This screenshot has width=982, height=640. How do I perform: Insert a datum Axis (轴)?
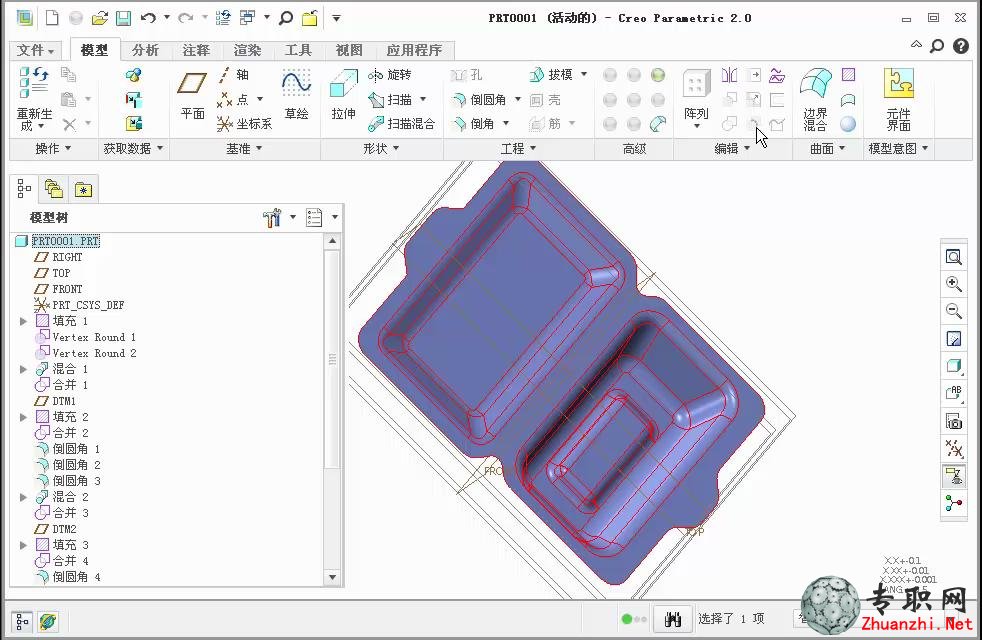234,75
